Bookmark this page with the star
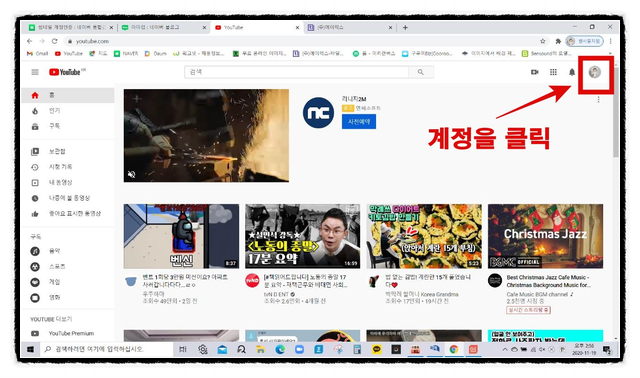The image size is (640, 378). (542, 41)
